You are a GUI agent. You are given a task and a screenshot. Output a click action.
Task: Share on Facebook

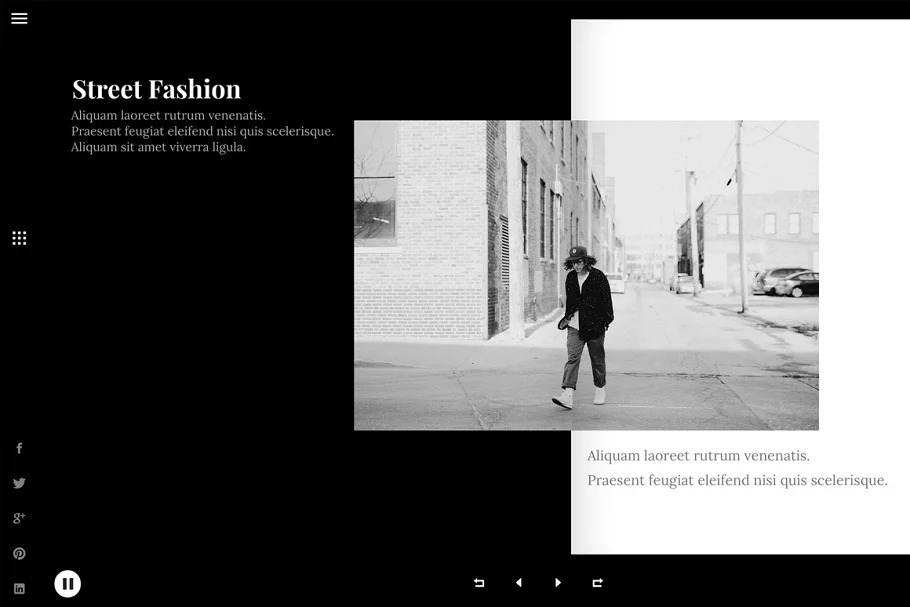coord(19,449)
